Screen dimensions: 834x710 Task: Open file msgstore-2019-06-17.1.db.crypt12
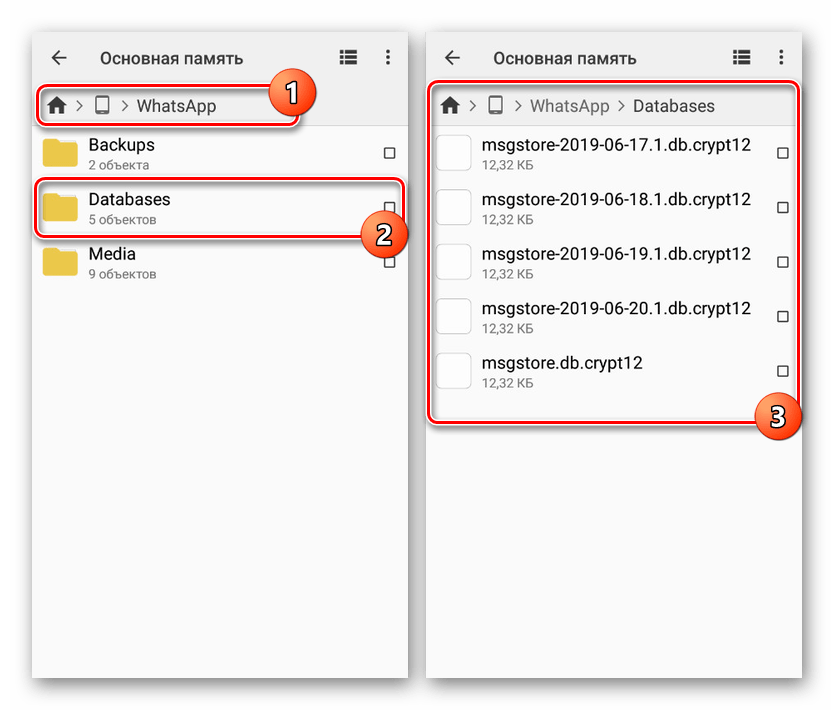616,145
